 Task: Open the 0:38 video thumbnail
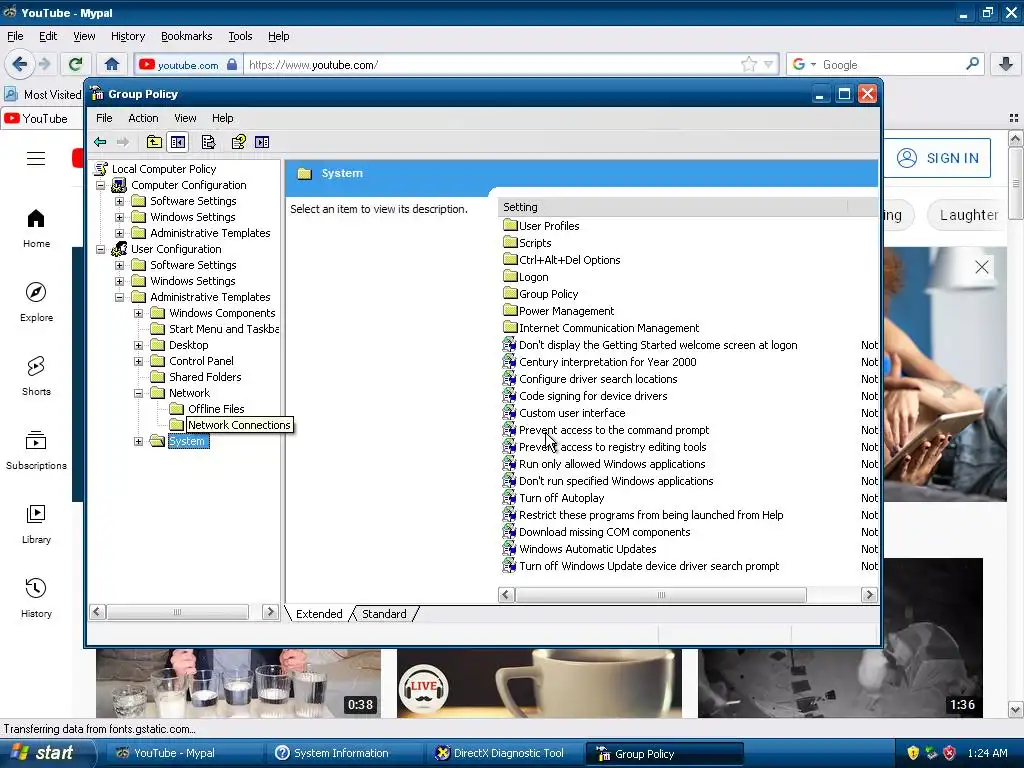[x=238, y=684]
